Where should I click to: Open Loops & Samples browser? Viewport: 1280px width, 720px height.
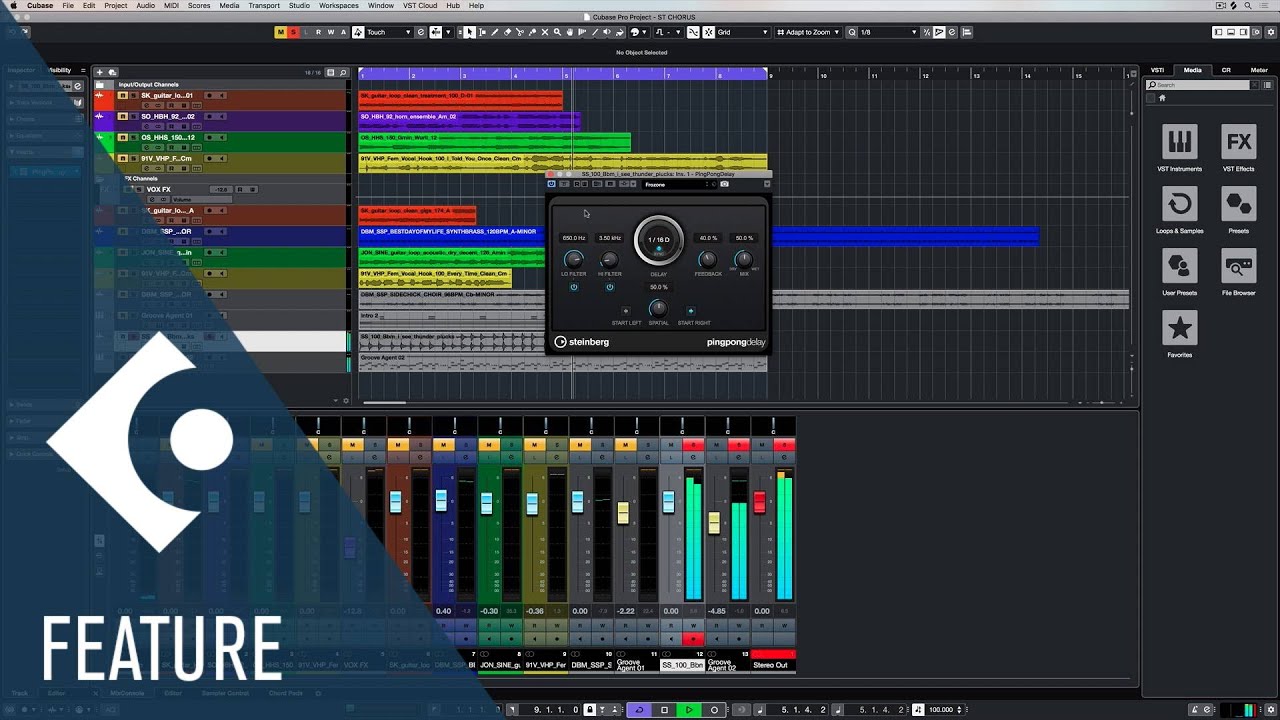coord(1180,204)
